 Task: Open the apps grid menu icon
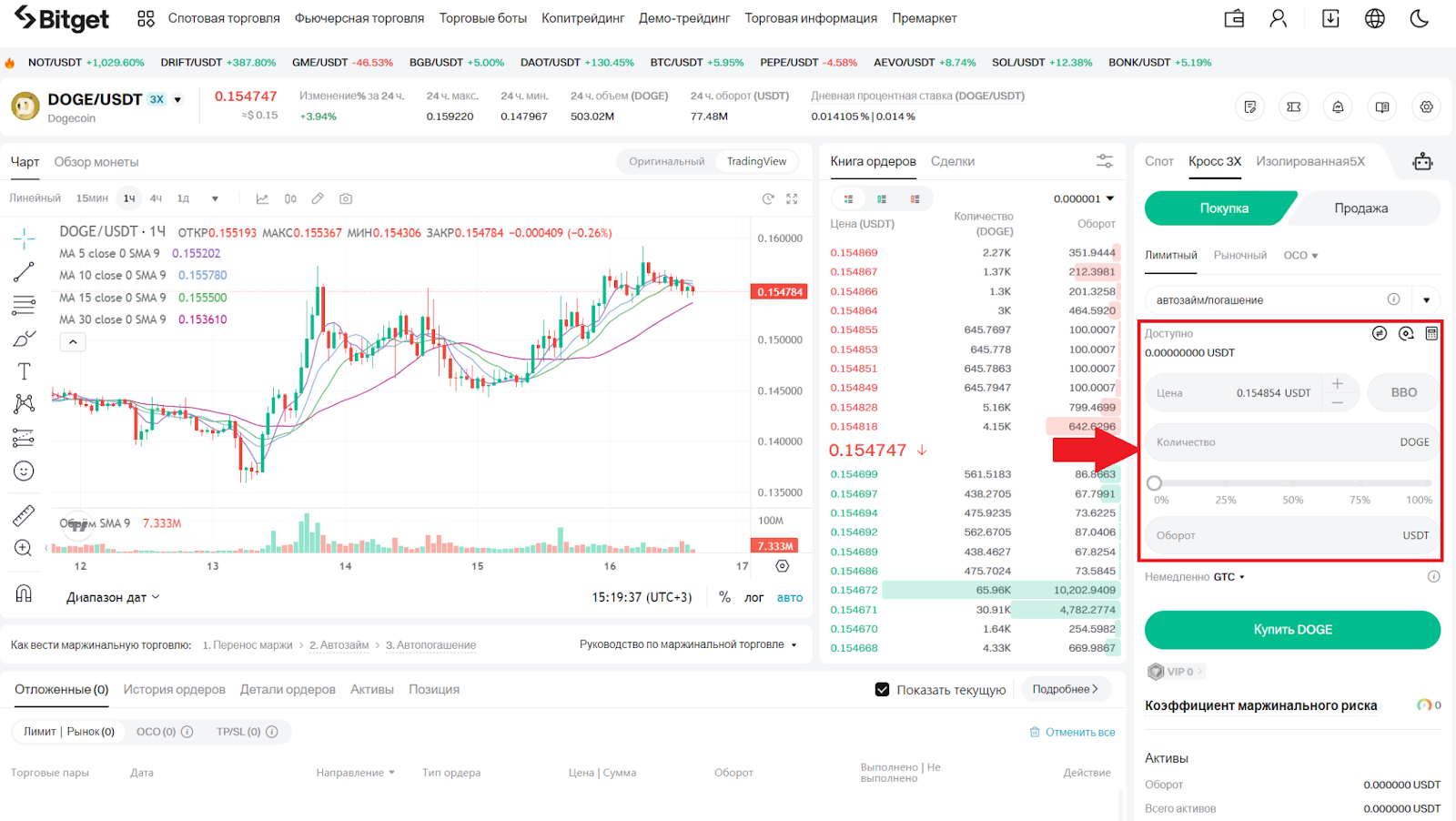click(x=146, y=18)
